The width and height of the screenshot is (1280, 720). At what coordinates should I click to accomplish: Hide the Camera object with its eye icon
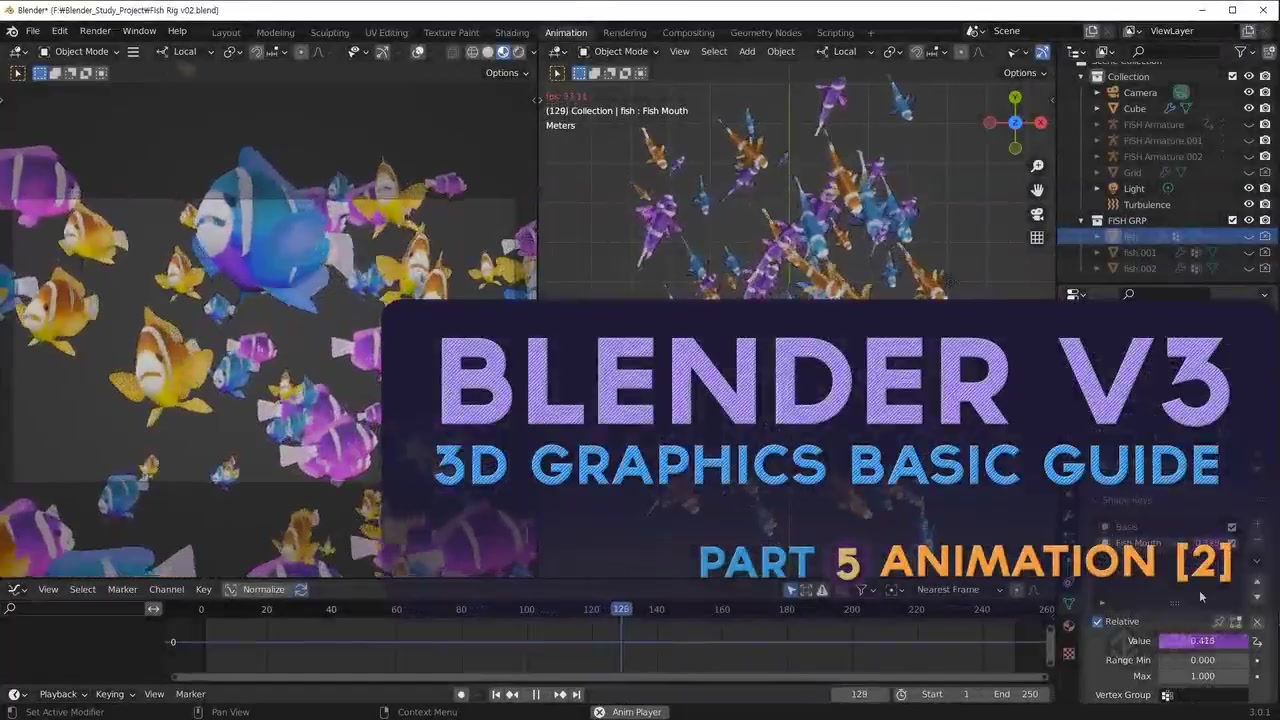point(1248,93)
